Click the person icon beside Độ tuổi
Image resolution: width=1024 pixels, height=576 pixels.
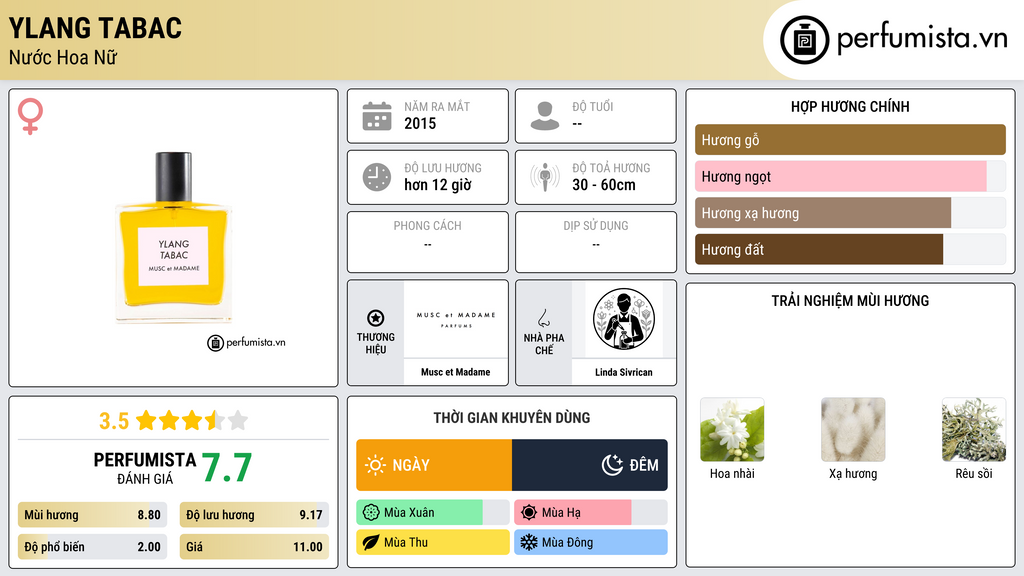pyautogui.click(x=545, y=116)
